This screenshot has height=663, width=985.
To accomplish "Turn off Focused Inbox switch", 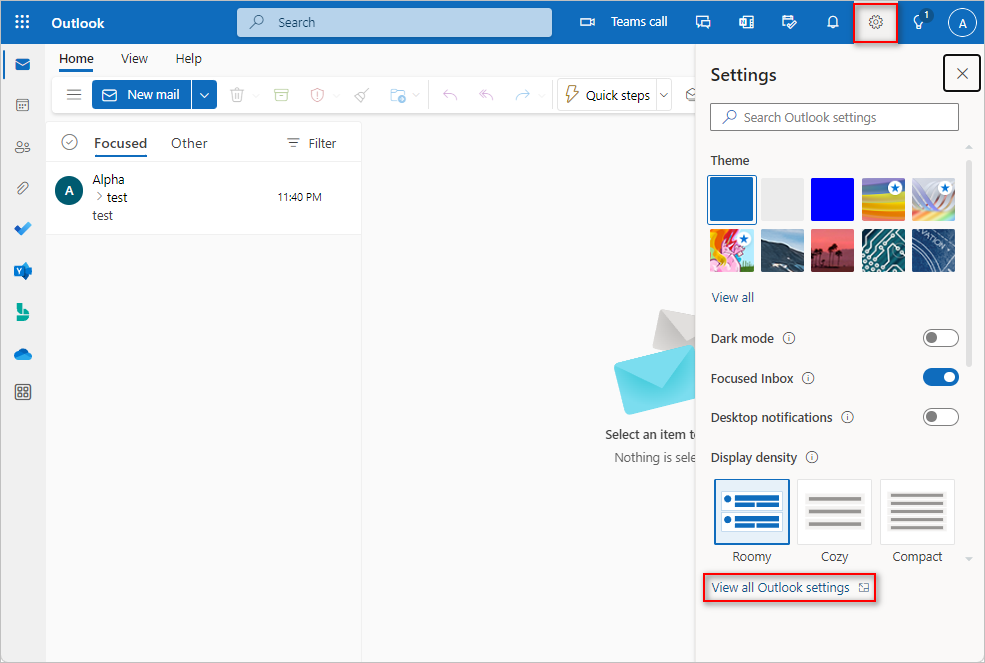I will [940, 377].
